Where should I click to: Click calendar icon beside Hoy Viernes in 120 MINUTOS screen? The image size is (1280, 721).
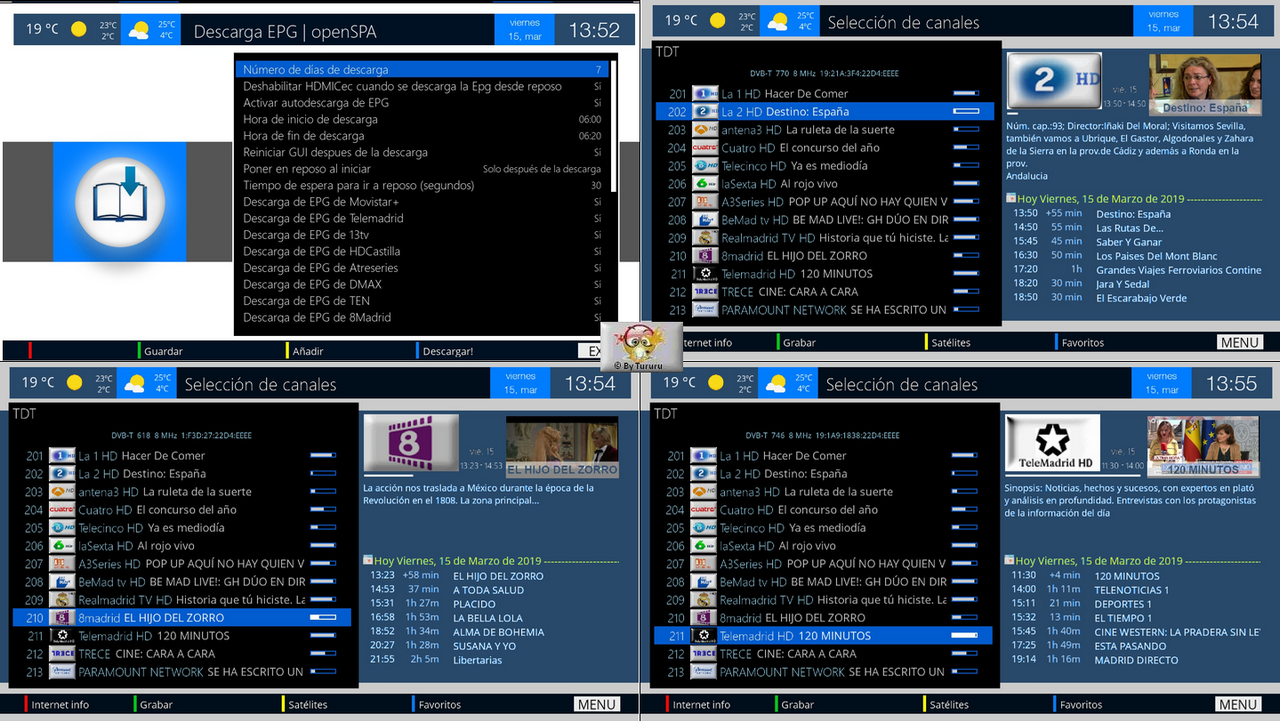click(1010, 560)
